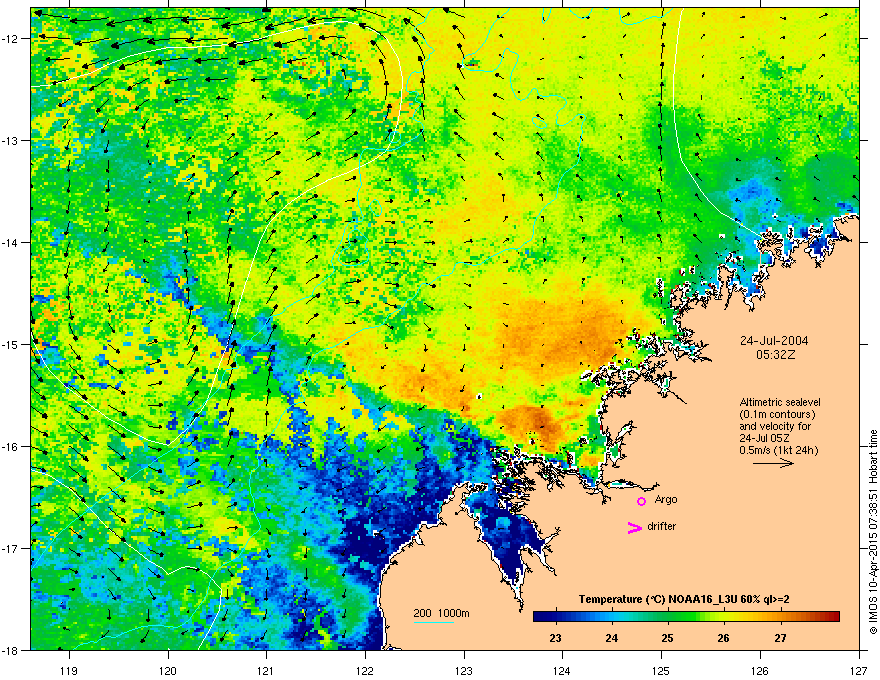Viewport: 880px width, 680px height.
Task: Click longitude axis label '126'
Action: coord(760,670)
